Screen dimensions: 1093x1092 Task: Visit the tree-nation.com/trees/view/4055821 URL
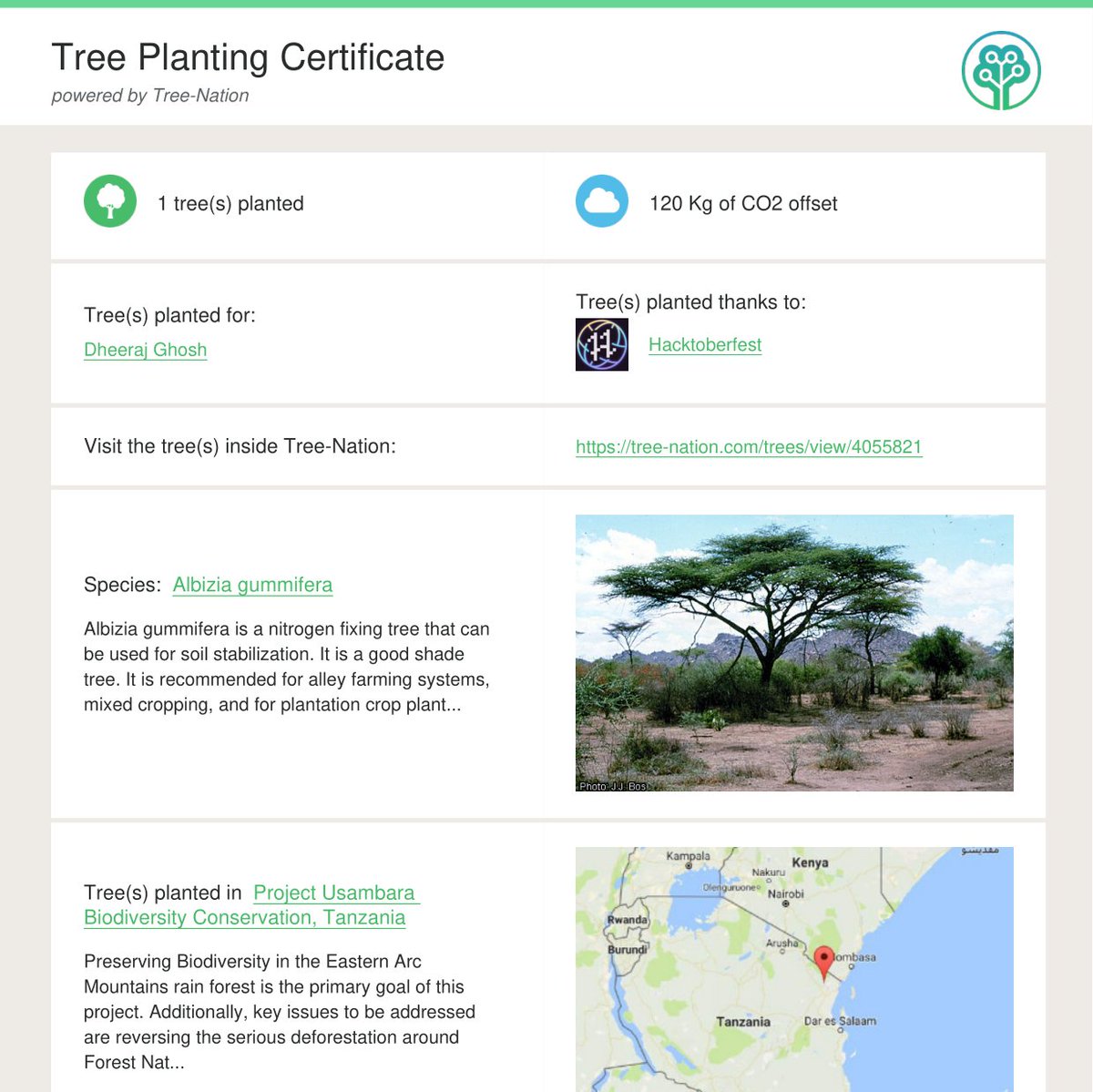click(749, 447)
